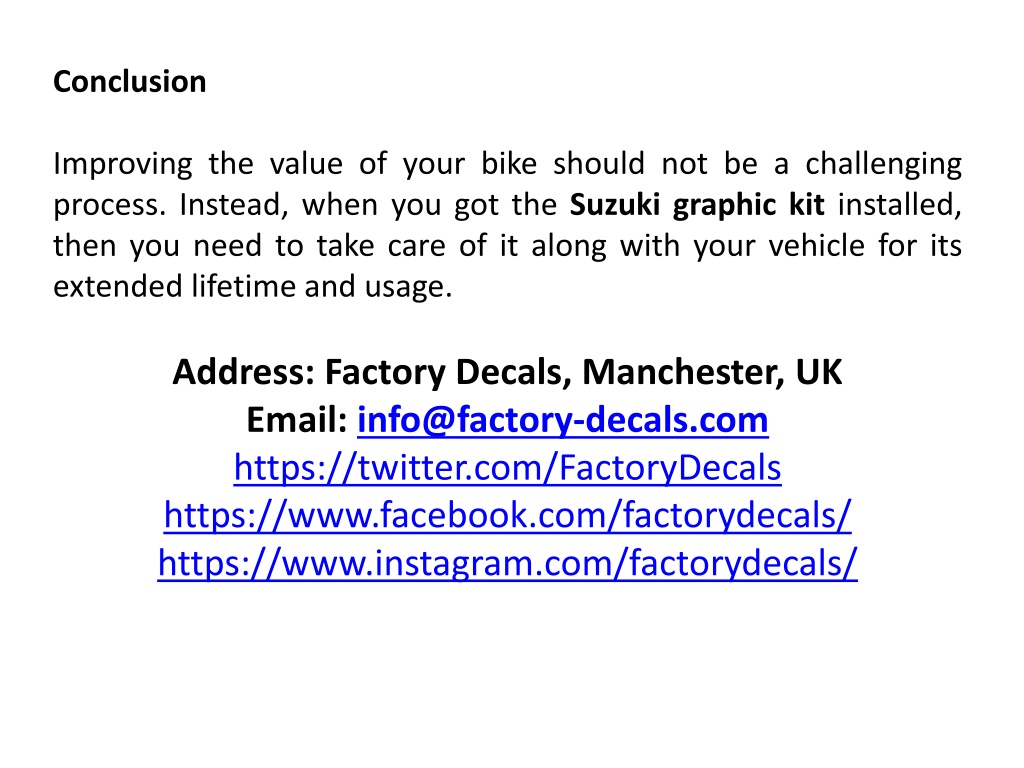
Task: Click the bold Suzuki graphic kit text
Action: [697, 205]
